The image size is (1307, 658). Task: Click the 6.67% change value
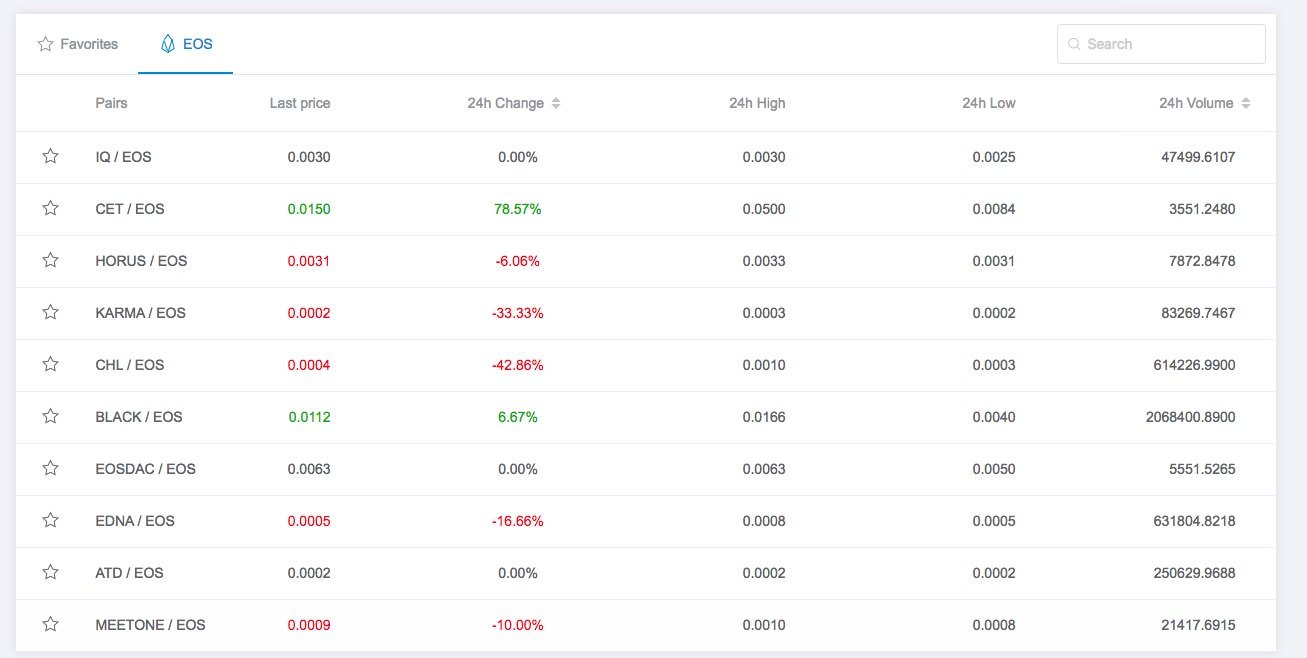518,417
